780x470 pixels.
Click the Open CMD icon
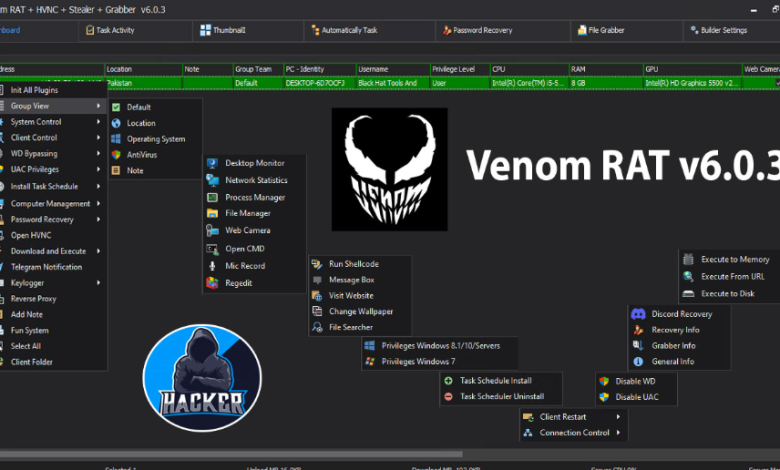212,249
